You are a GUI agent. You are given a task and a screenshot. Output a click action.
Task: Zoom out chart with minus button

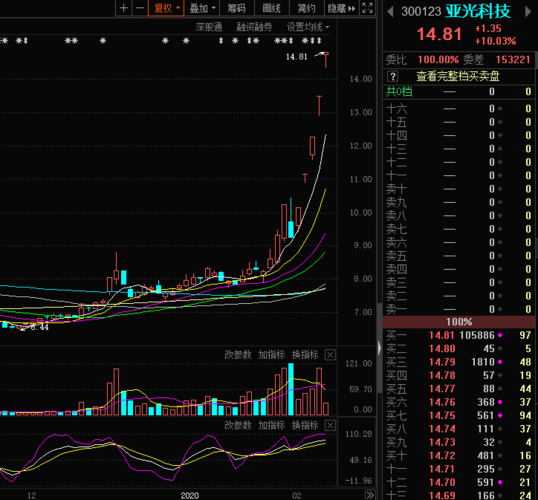point(140,8)
